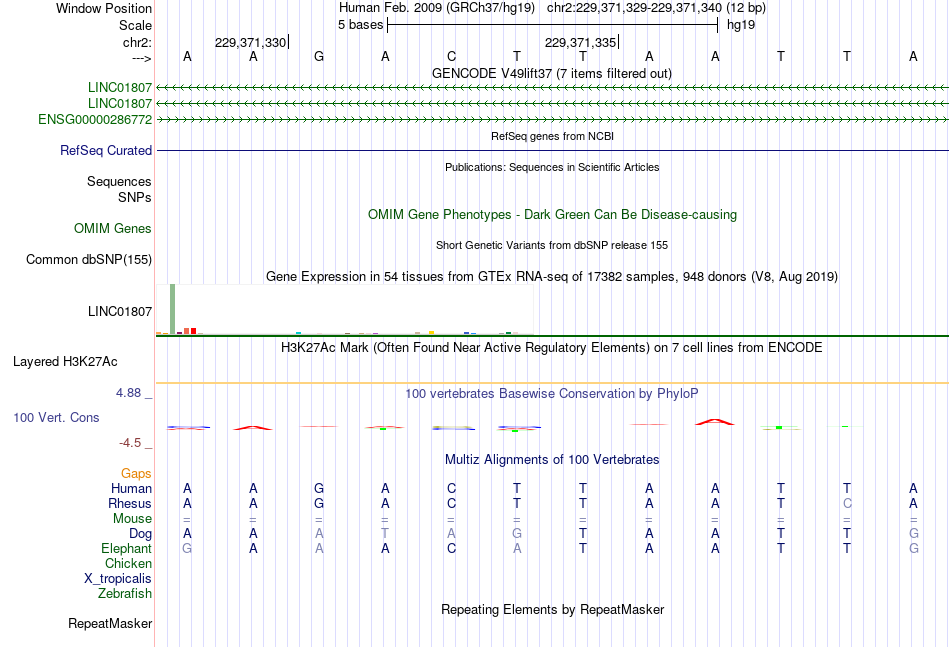Click the Mouse species label
Viewport: 950px width, 647px height.
click(133, 519)
